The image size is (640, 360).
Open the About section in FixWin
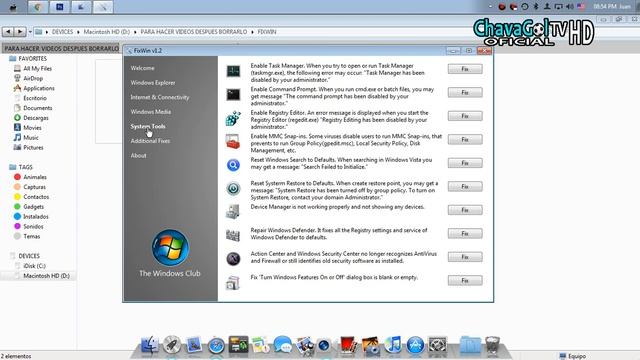[138, 156]
